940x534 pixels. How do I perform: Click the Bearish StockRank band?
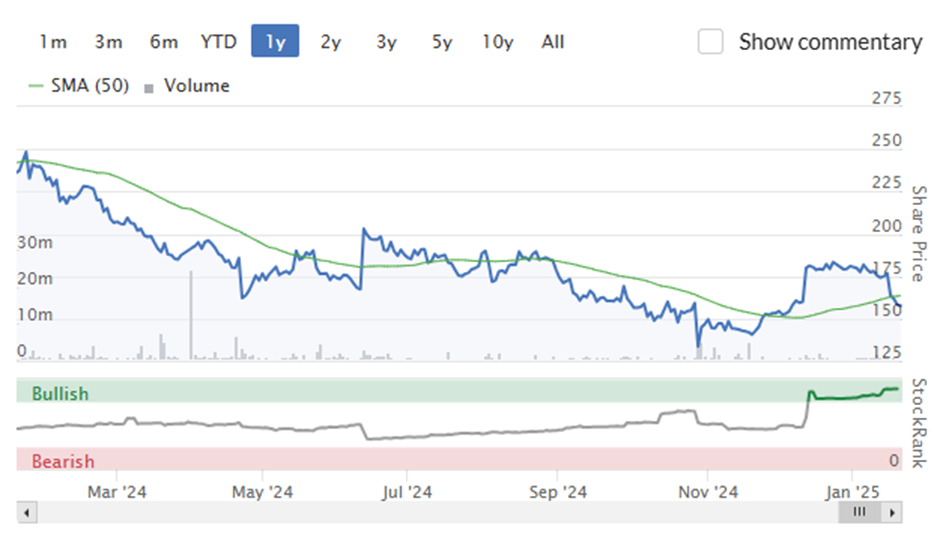point(459,459)
